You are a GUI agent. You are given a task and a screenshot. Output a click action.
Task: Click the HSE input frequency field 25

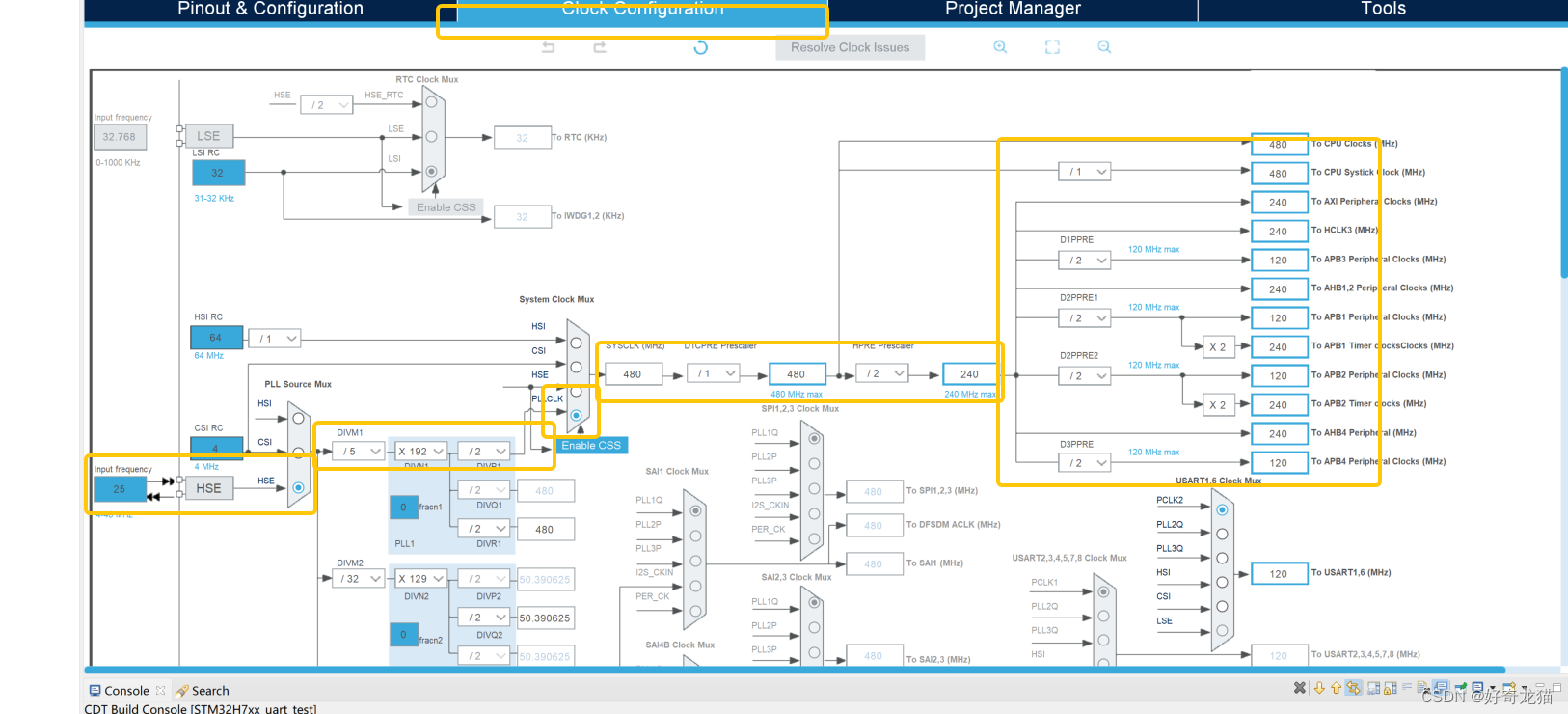click(x=120, y=489)
